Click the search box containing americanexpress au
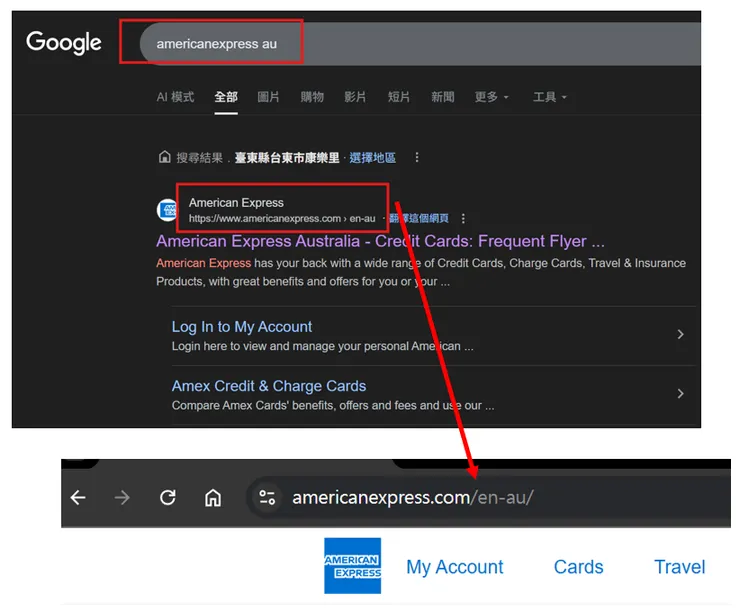740x609 pixels. (x=420, y=43)
